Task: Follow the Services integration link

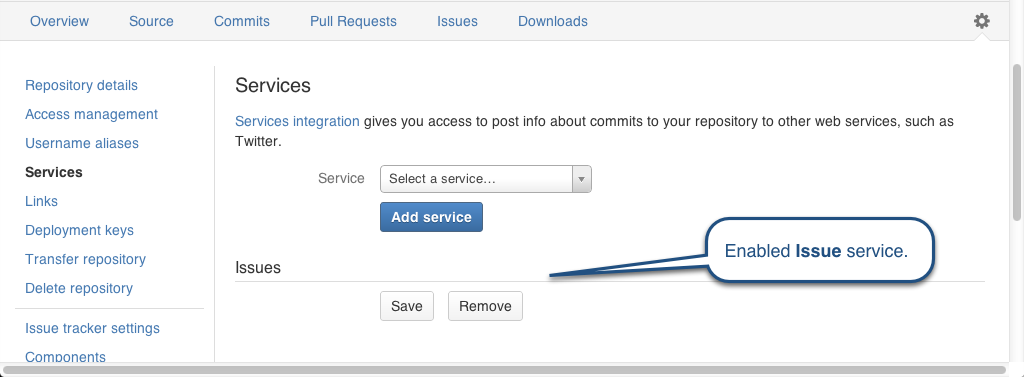Action: [297, 122]
